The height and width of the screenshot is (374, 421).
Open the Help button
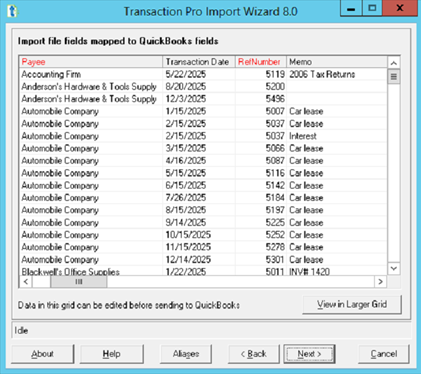click(112, 354)
